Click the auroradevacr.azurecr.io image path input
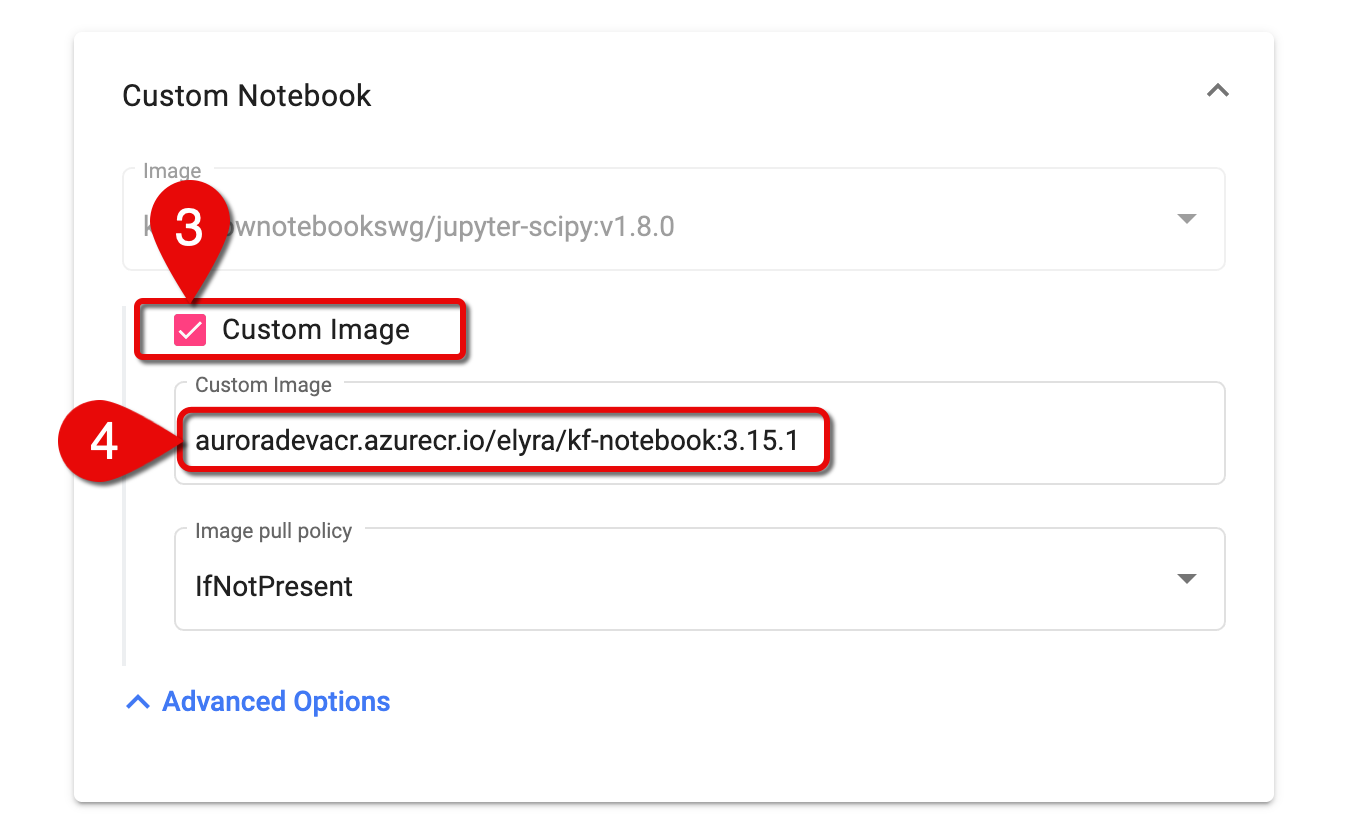 (x=500, y=440)
